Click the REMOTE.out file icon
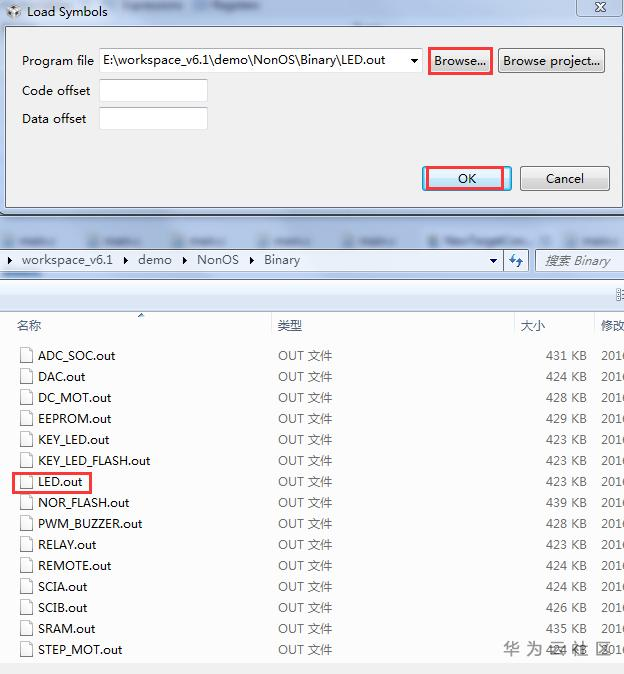Image resolution: width=624 pixels, height=674 pixels. tap(26, 565)
